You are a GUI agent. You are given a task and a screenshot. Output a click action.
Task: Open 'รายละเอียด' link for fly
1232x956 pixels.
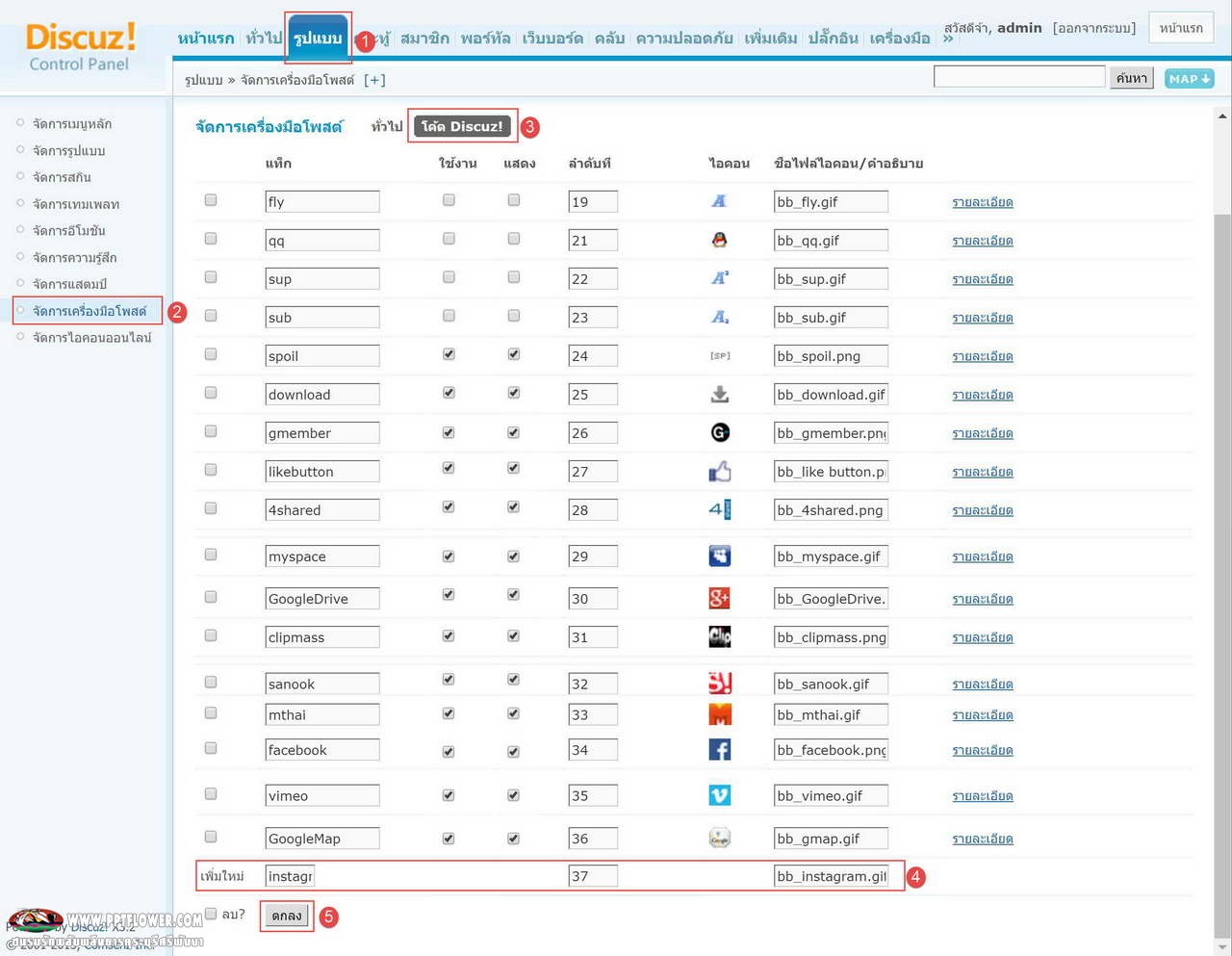coord(983,202)
